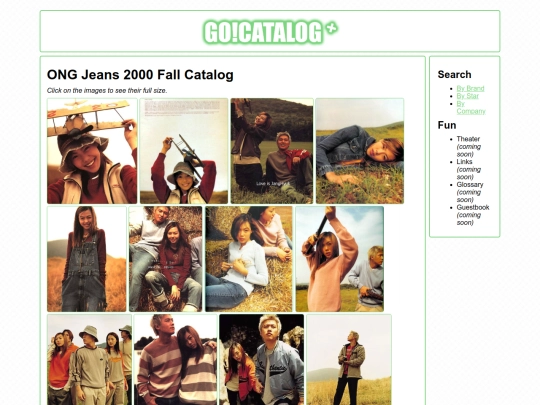Click the Glossary item in Fun list
Image resolution: width=540 pixels, height=405 pixels.
click(x=470, y=185)
